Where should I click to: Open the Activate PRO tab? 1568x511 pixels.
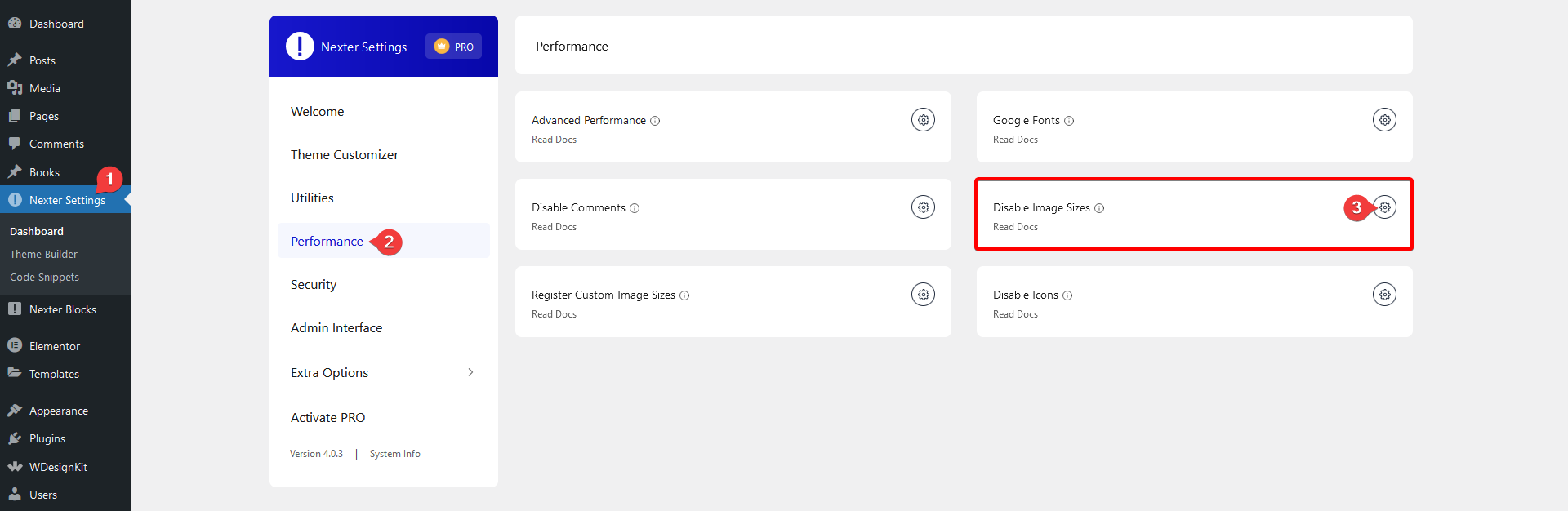point(384,417)
